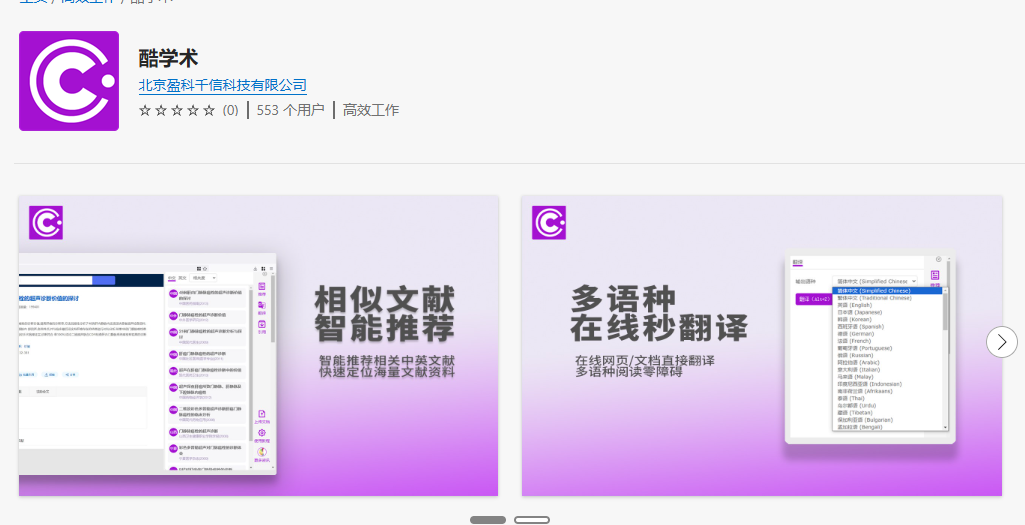
Task: Show next screenshot with right arrow
Action: [x=1001, y=342]
